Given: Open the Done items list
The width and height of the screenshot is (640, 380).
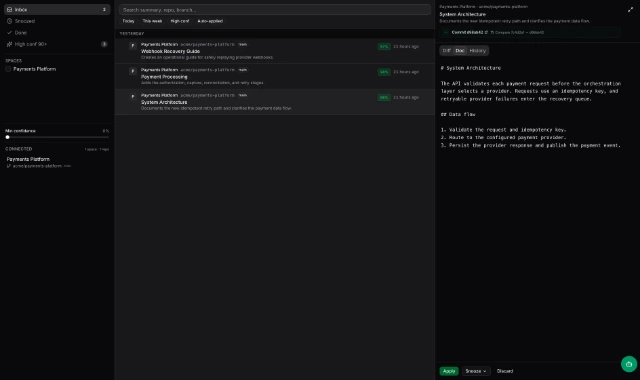Looking at the screenshot, I should click(57, 32).
